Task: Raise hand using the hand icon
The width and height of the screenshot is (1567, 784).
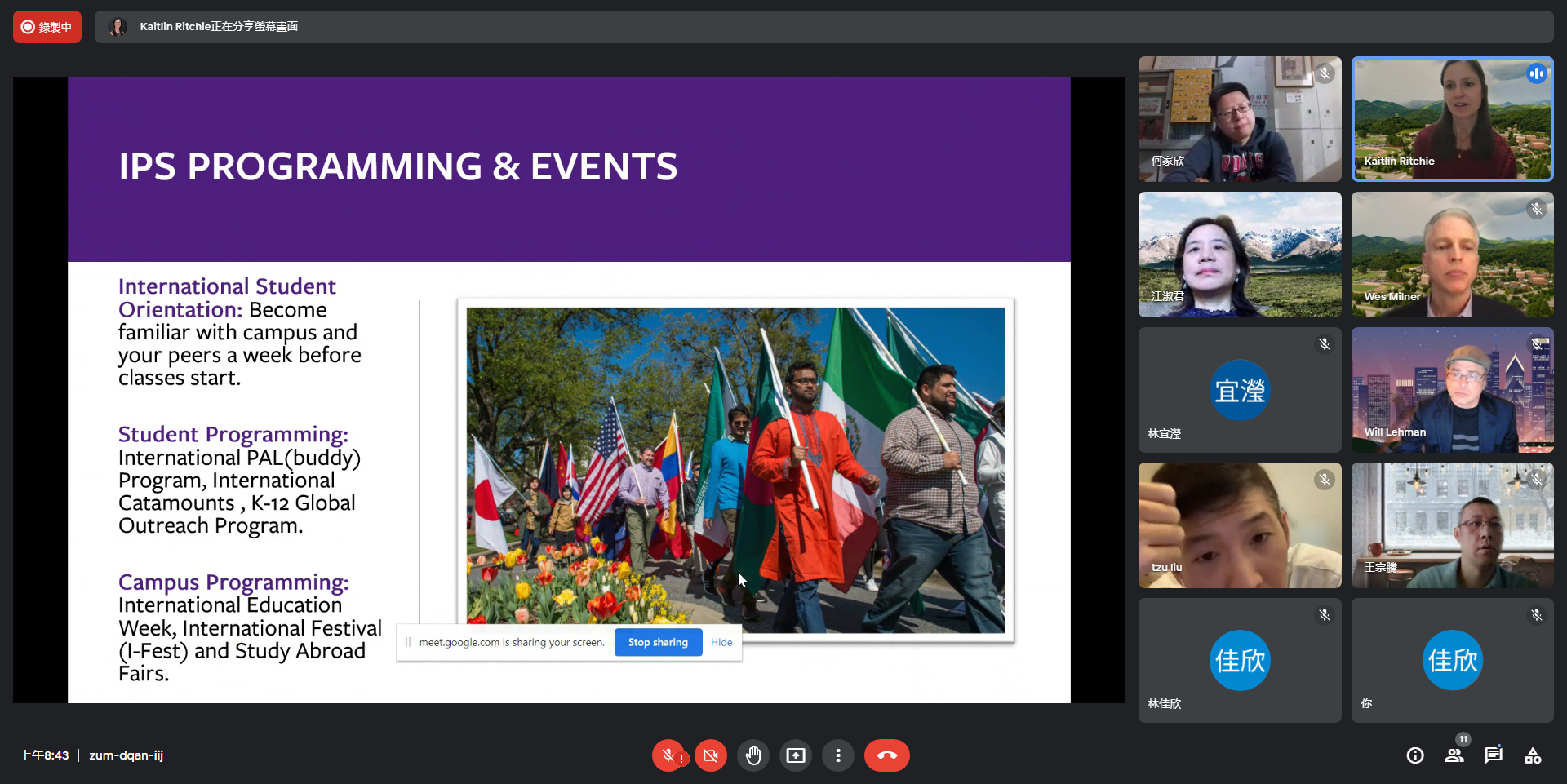Action: pyautogui.click(x=753, y=755)
